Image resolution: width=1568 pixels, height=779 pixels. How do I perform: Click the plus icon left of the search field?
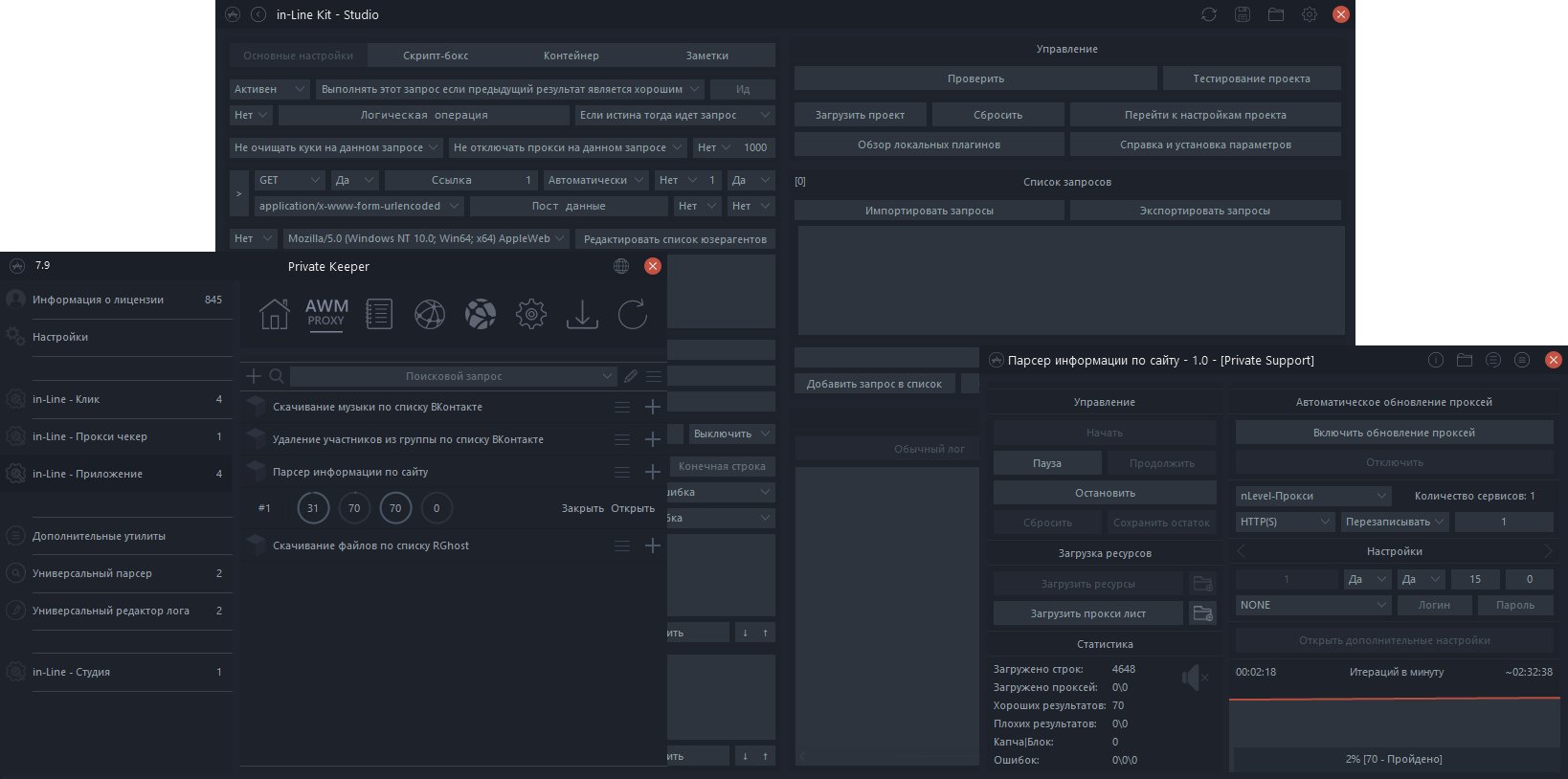(254, 376)
